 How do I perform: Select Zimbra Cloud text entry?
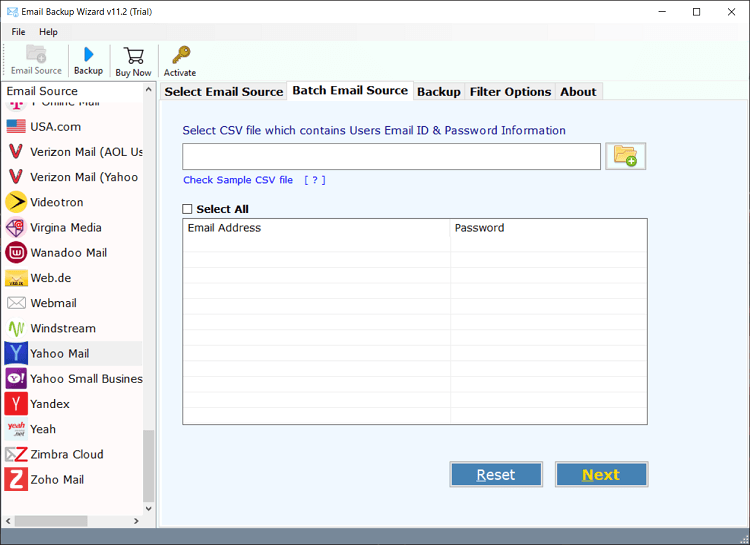pyautogui.click(x=66, y=454)
